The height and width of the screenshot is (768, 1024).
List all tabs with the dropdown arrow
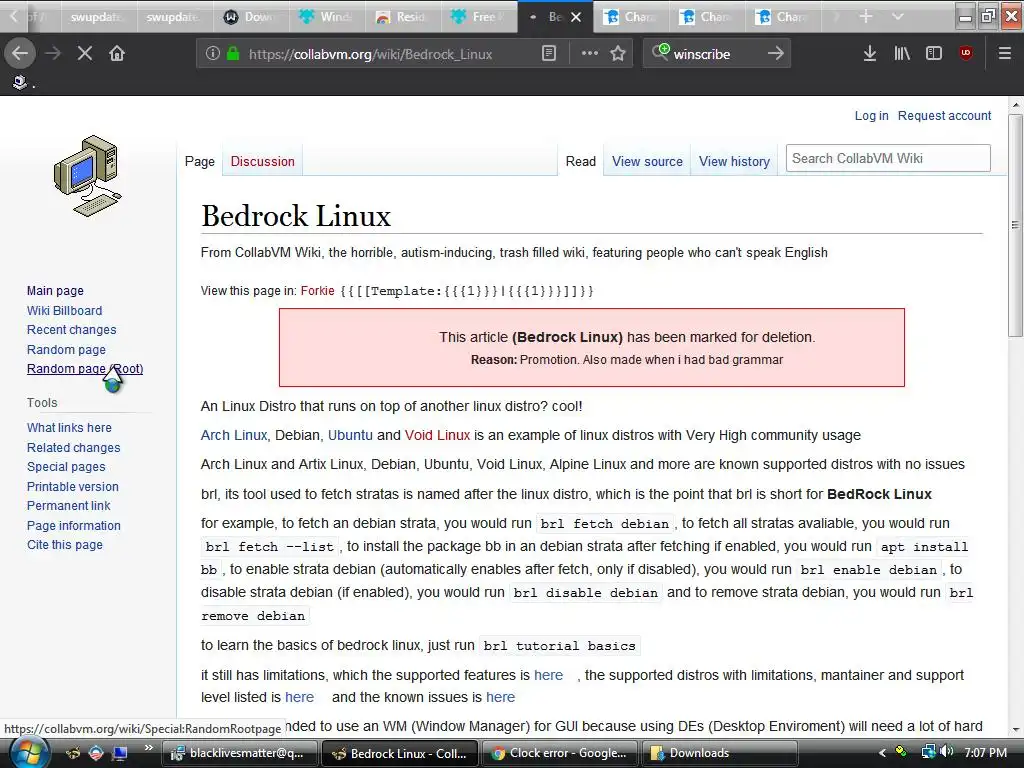pos(898,16)
